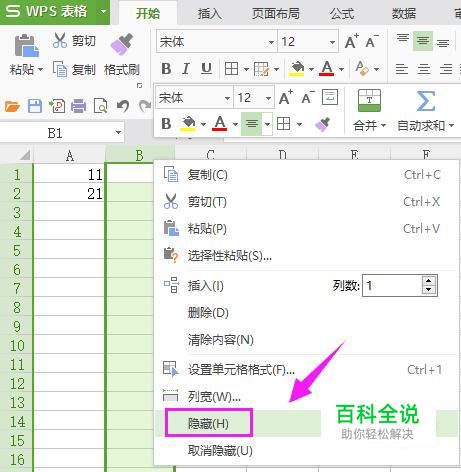Switch to the 开始 tab
The width and height of the screenshot is (461, 472).
(x=148, y=14)
